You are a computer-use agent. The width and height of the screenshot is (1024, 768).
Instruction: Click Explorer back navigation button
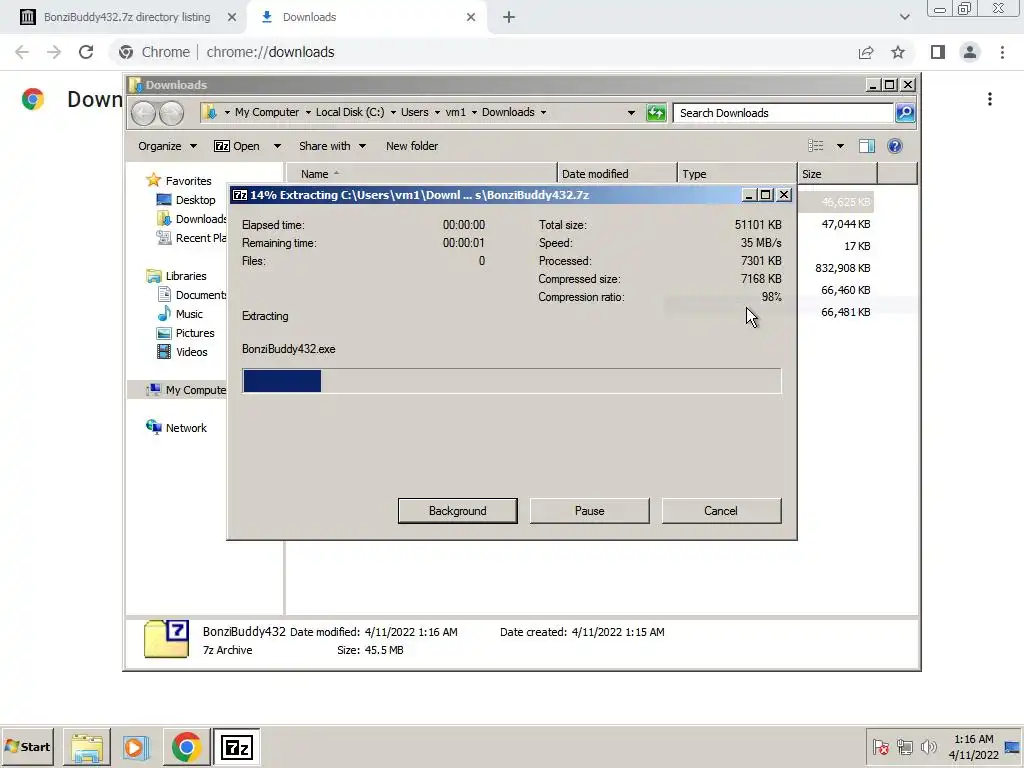click(143, 113)
